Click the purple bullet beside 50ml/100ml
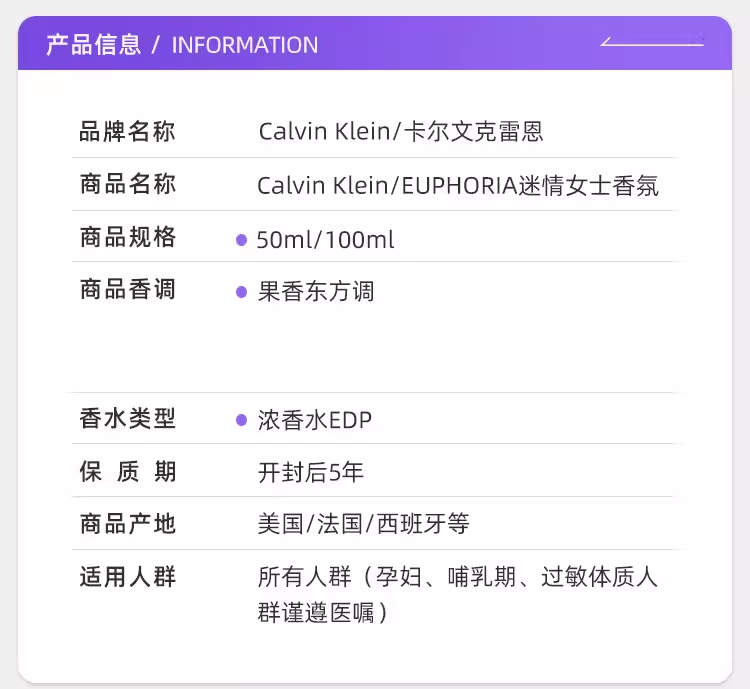Viewport: 750px width, 689px height. click(241, 240)
